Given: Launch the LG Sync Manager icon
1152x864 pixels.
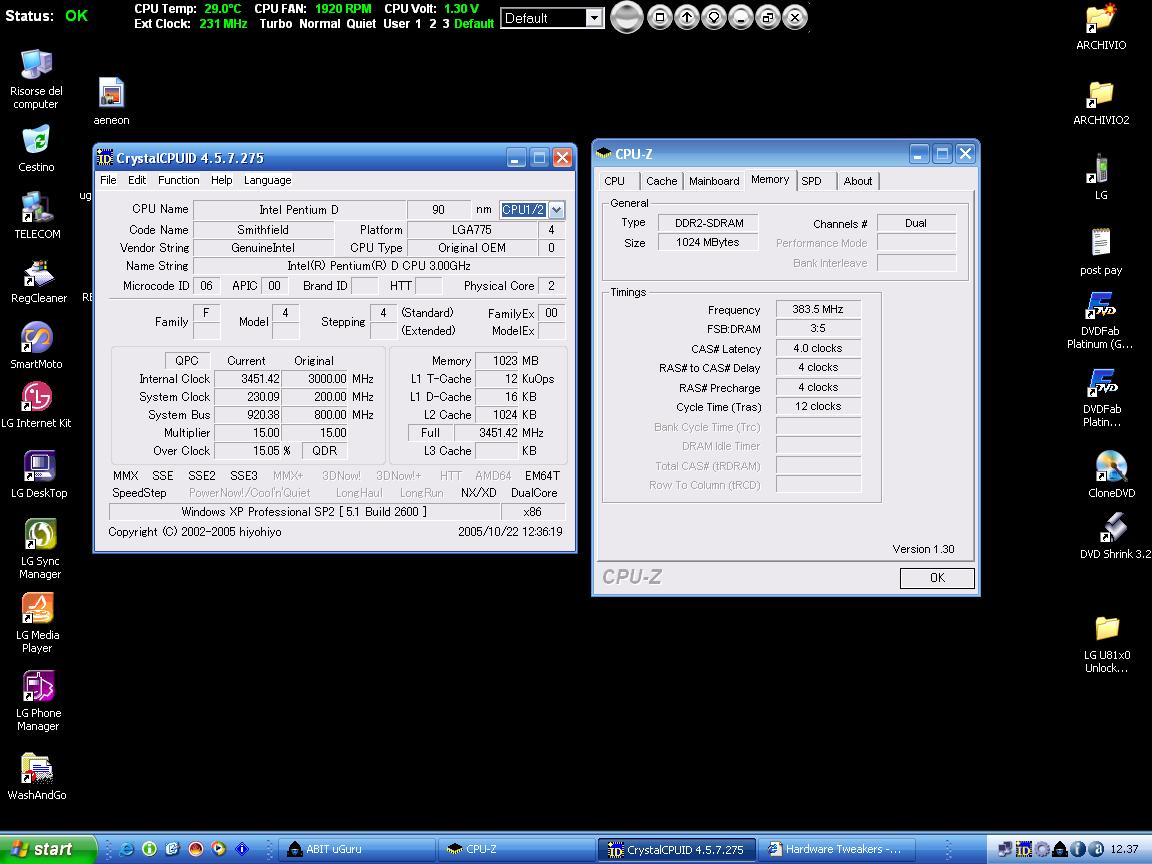Looking at the screenshot, I should tap(40, 548).
